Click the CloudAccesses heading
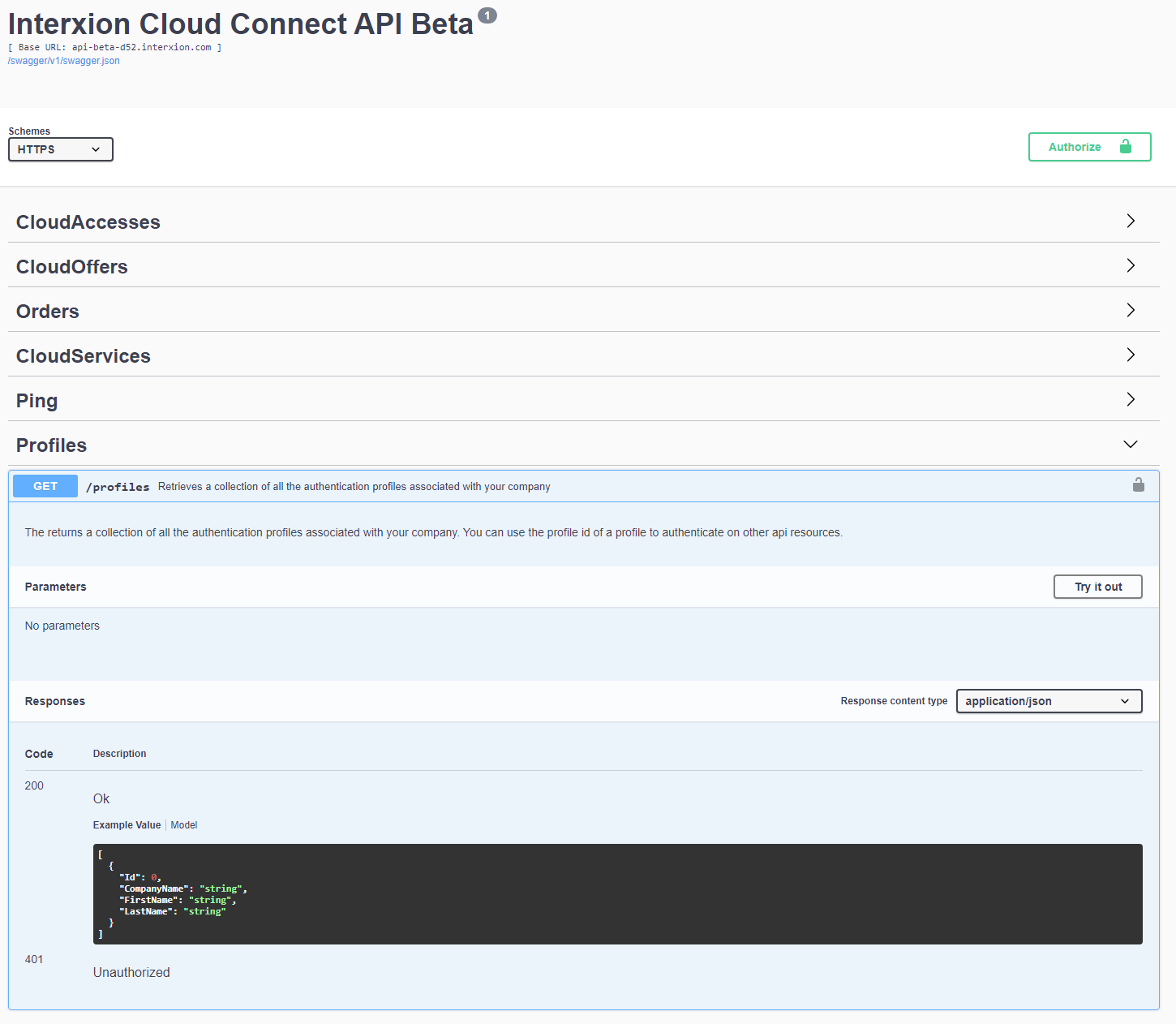The height and width of the screenshot is (1024, 1176). click(x=88, y=222)
